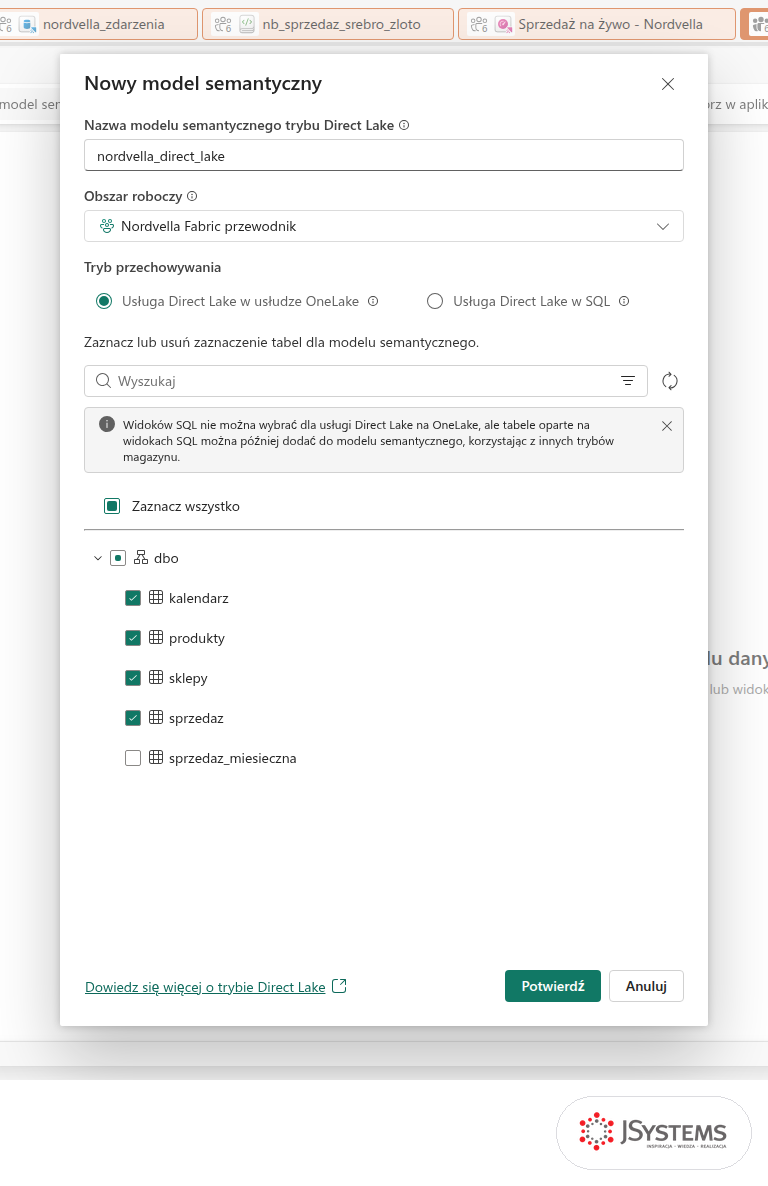Open the Nordvella Fabric przewodnik workspace dropdown
The height and width of the screenshot is (1186, 768).
coord(384,226)
